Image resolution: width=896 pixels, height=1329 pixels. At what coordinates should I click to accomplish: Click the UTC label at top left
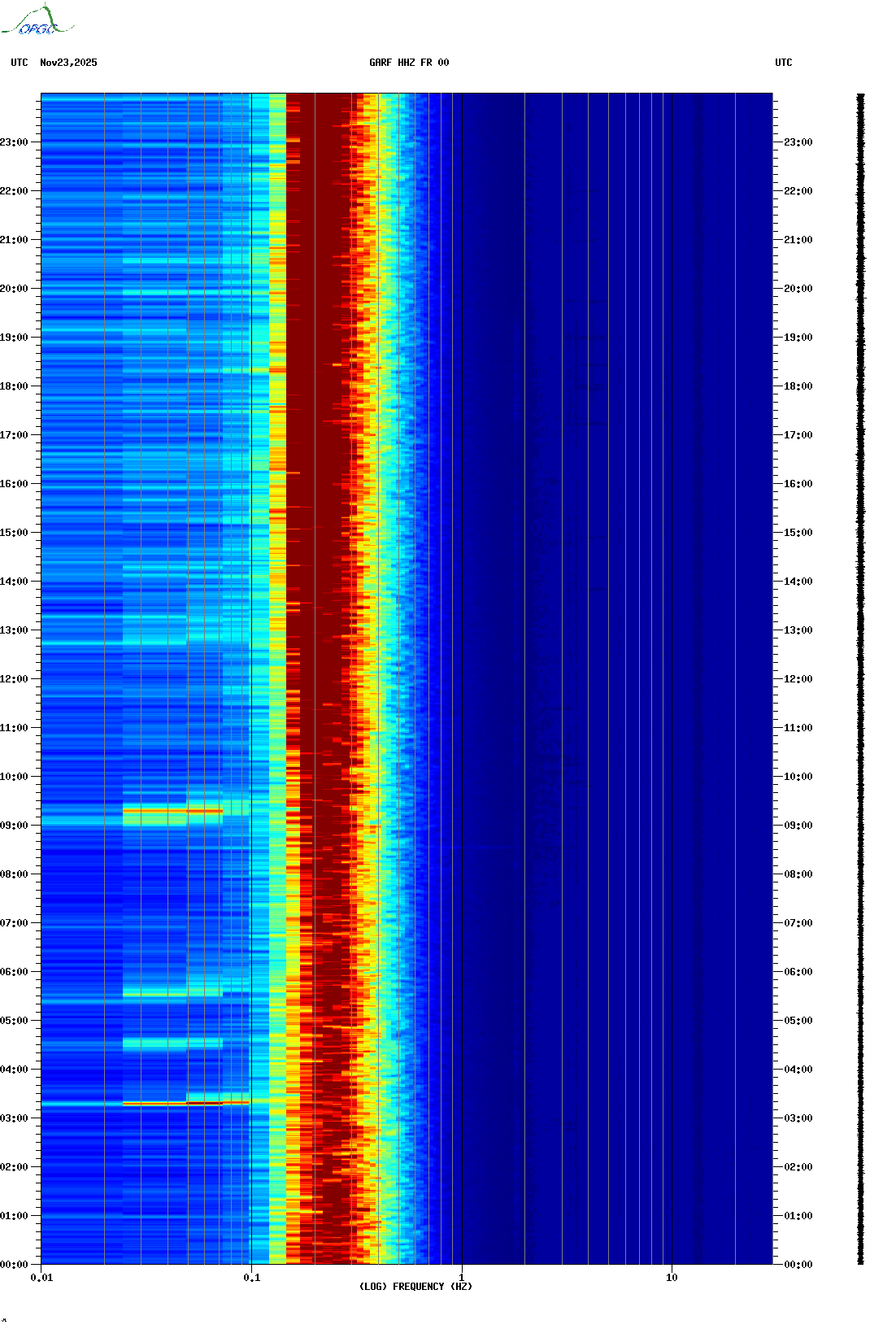20,63
